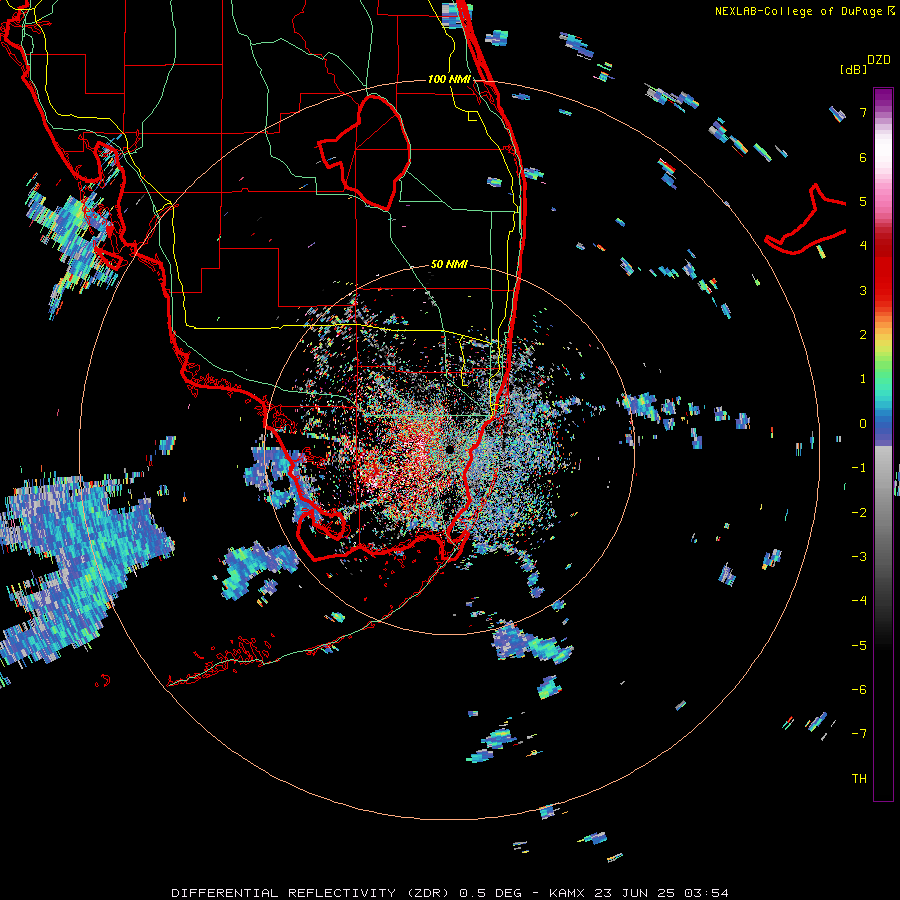The height and width of the screenshot is (900, 900).
Task: Click the -2 value on the color scale
Action: pyautogui.click(x=859, y=513)
